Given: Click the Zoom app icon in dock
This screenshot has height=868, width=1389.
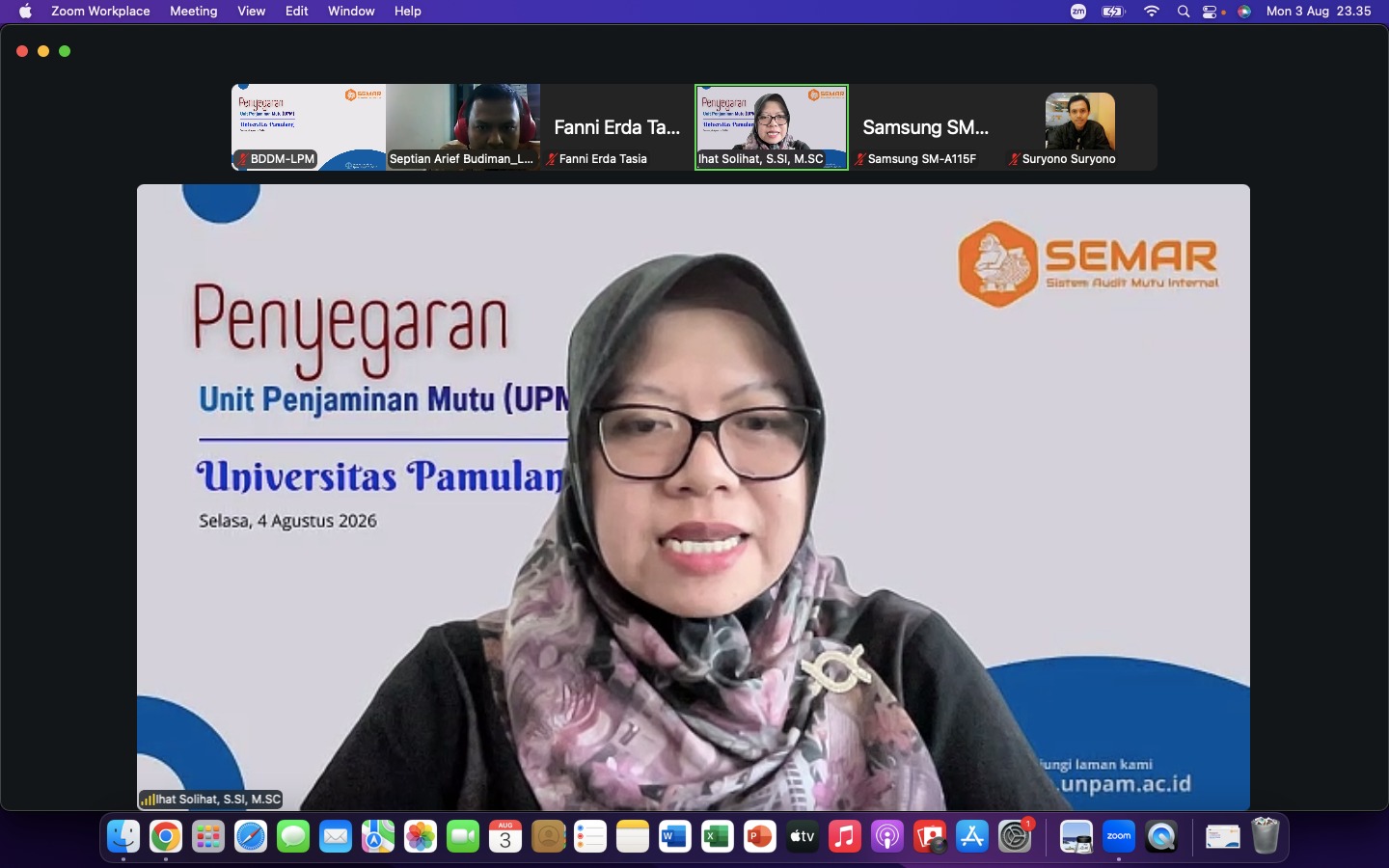Looking at the screenshot, I should (x=1119, y=837).
